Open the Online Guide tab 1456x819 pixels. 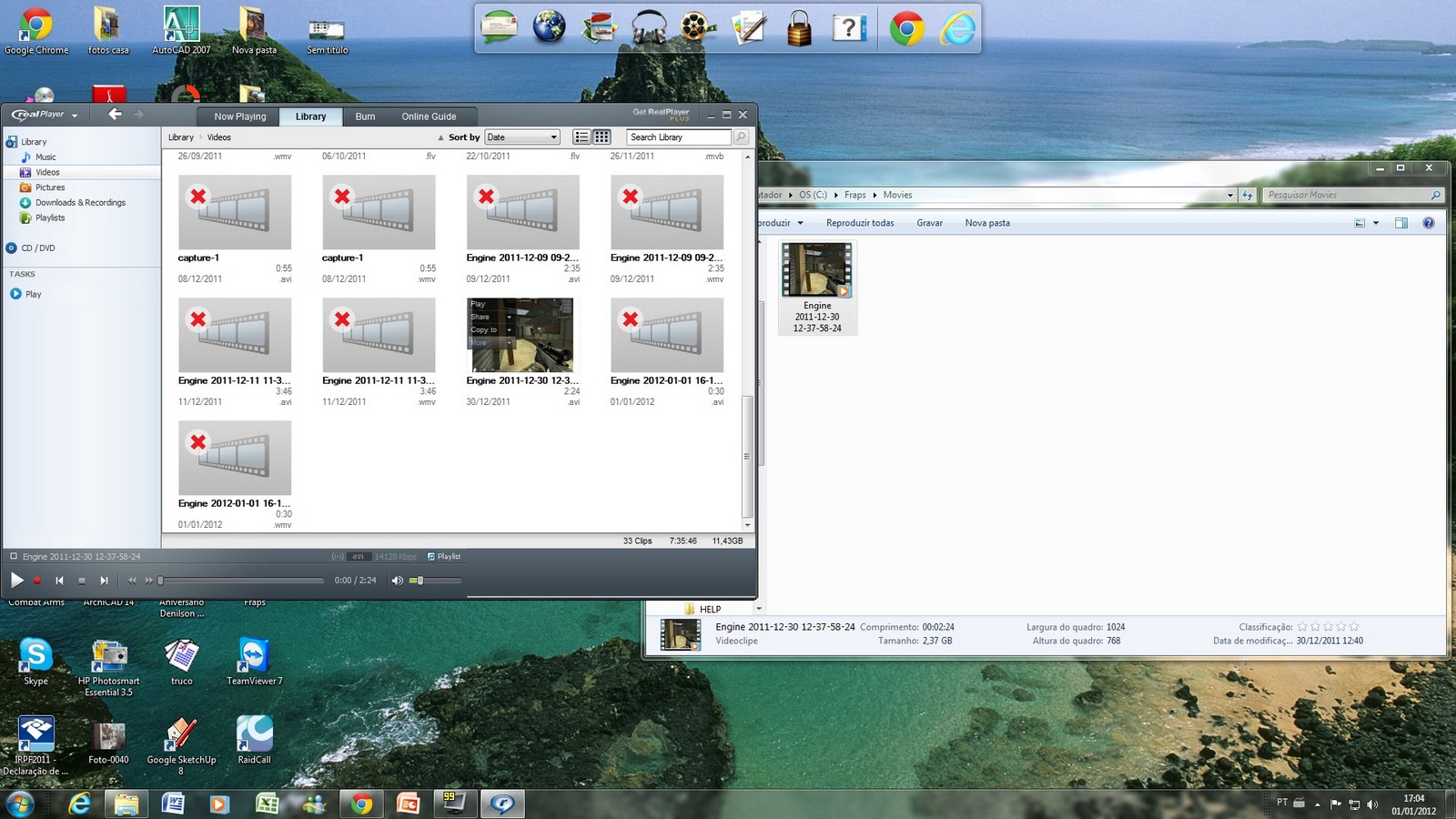[x=429, y=116]
